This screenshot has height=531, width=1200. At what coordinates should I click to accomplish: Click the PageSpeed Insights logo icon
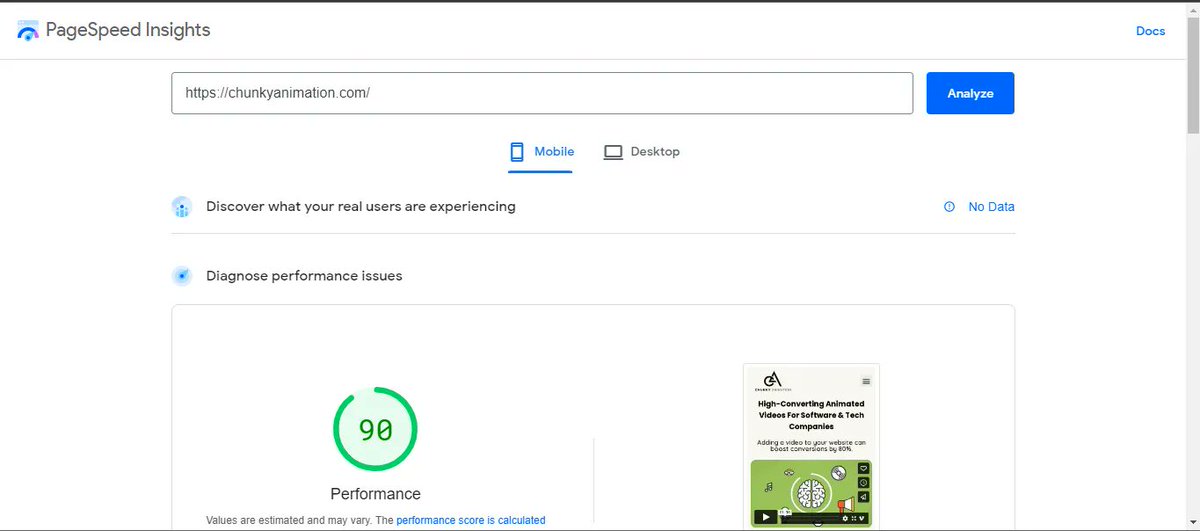coord(28,30)
